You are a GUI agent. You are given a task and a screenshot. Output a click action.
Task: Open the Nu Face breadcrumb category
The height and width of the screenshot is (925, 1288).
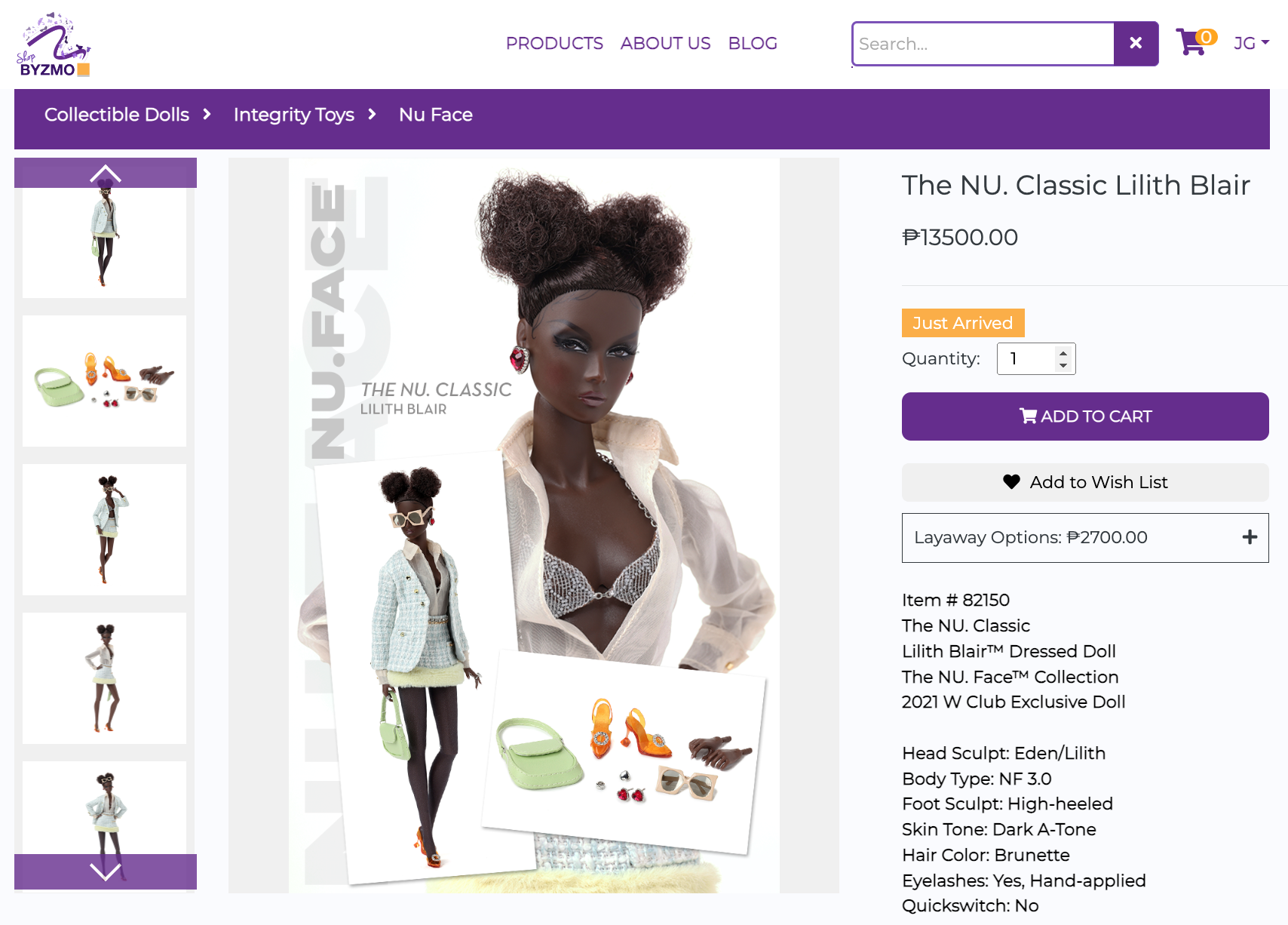(x=436, y=115)
